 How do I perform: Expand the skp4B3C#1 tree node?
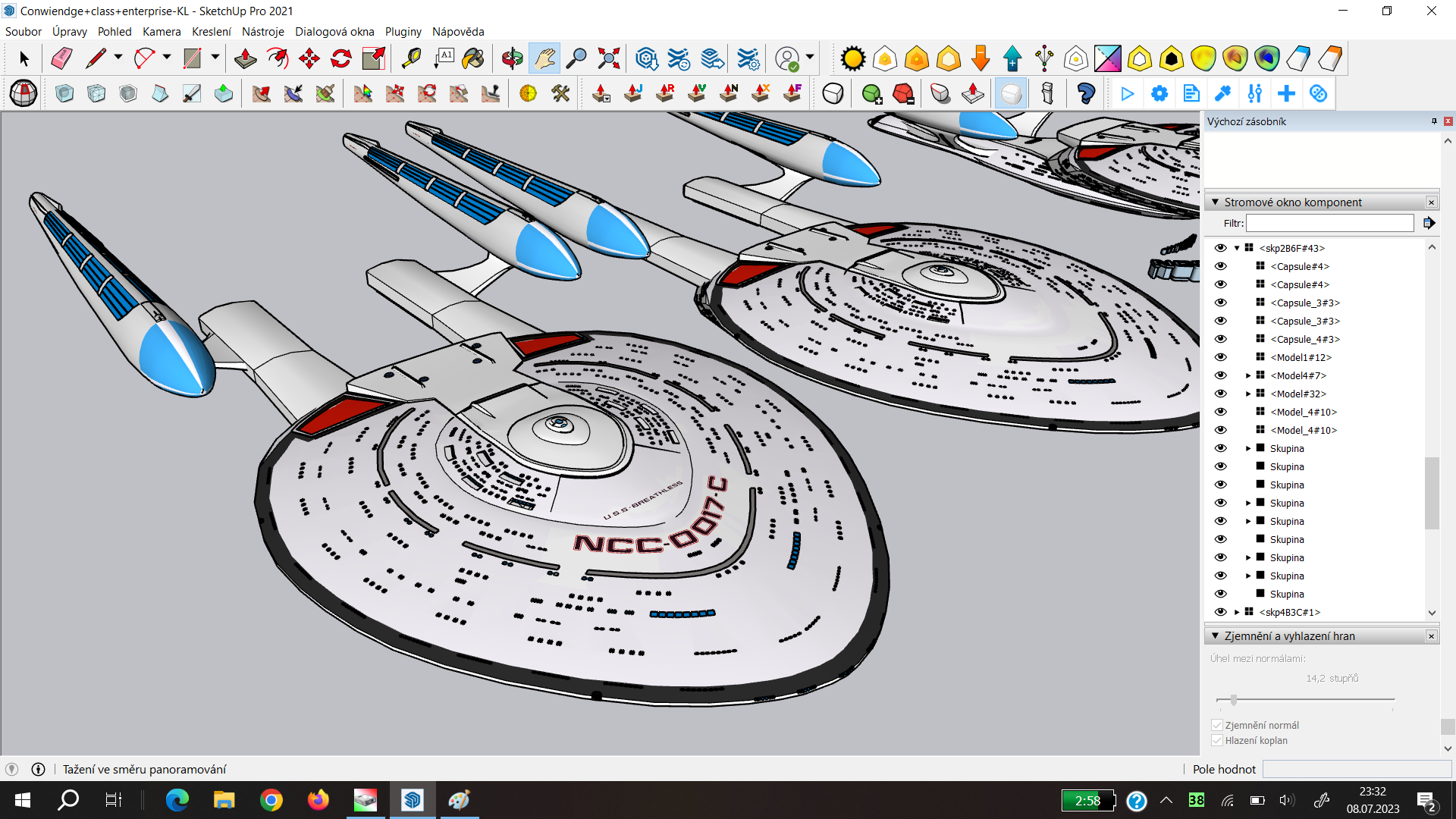tap(1237, 612)
